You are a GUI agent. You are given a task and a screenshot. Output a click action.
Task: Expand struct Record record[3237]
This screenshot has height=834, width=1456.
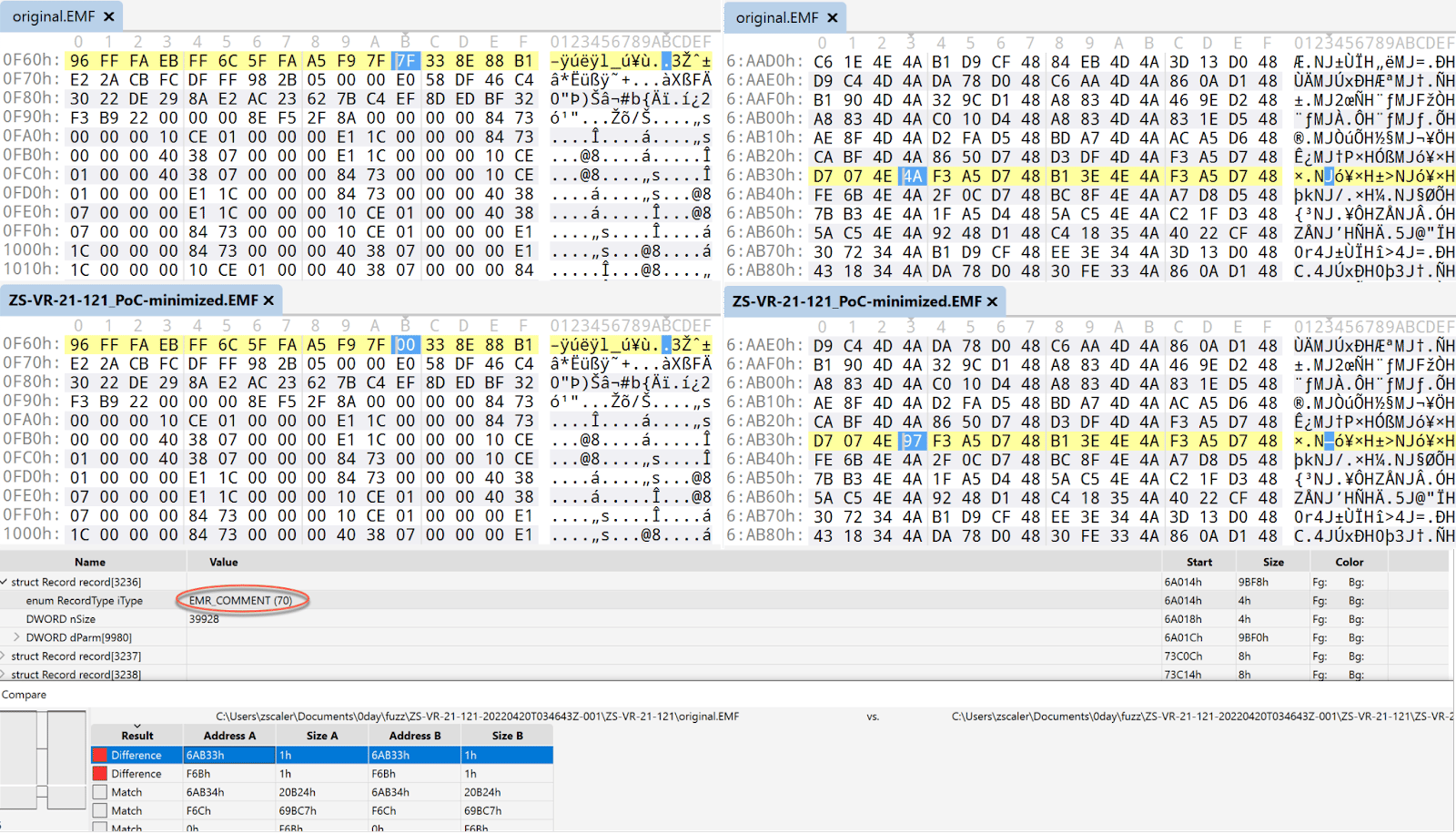coord(5,656)
